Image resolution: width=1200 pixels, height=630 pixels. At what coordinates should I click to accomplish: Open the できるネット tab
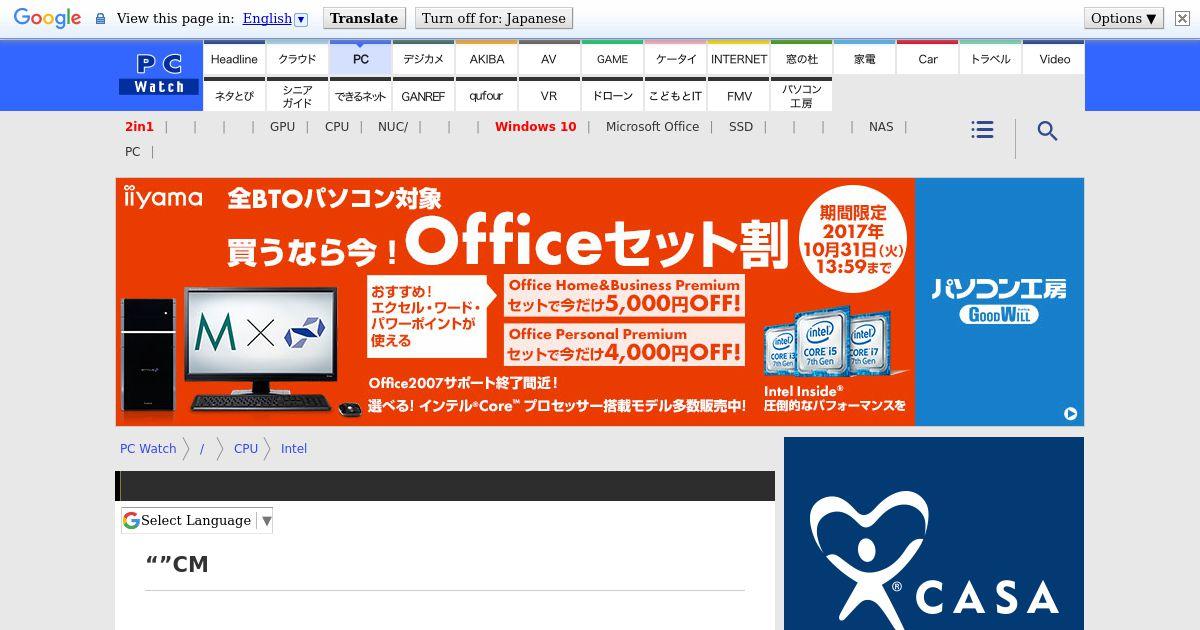click(360, 95)
